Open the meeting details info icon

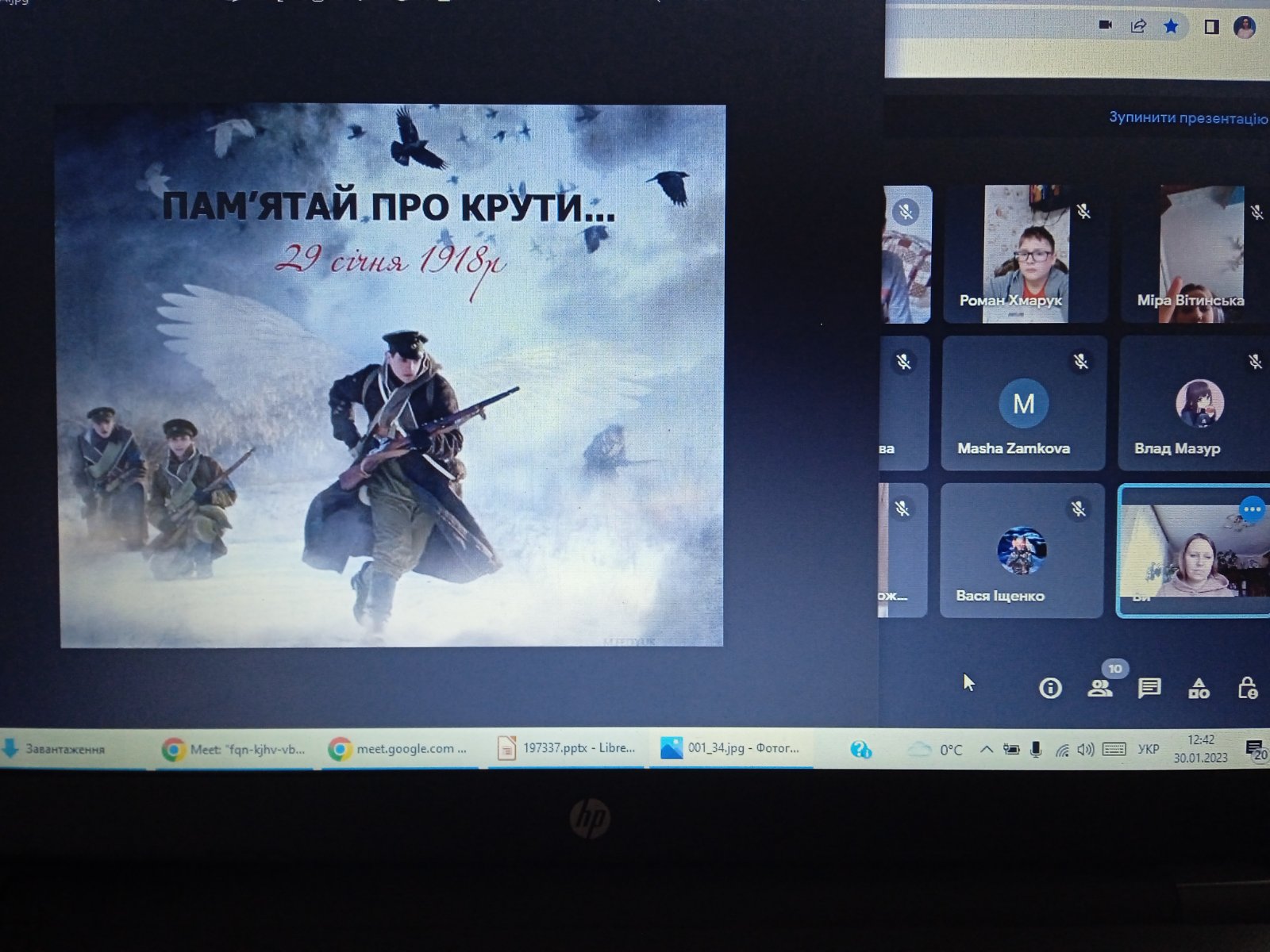tap(1050, 688)
